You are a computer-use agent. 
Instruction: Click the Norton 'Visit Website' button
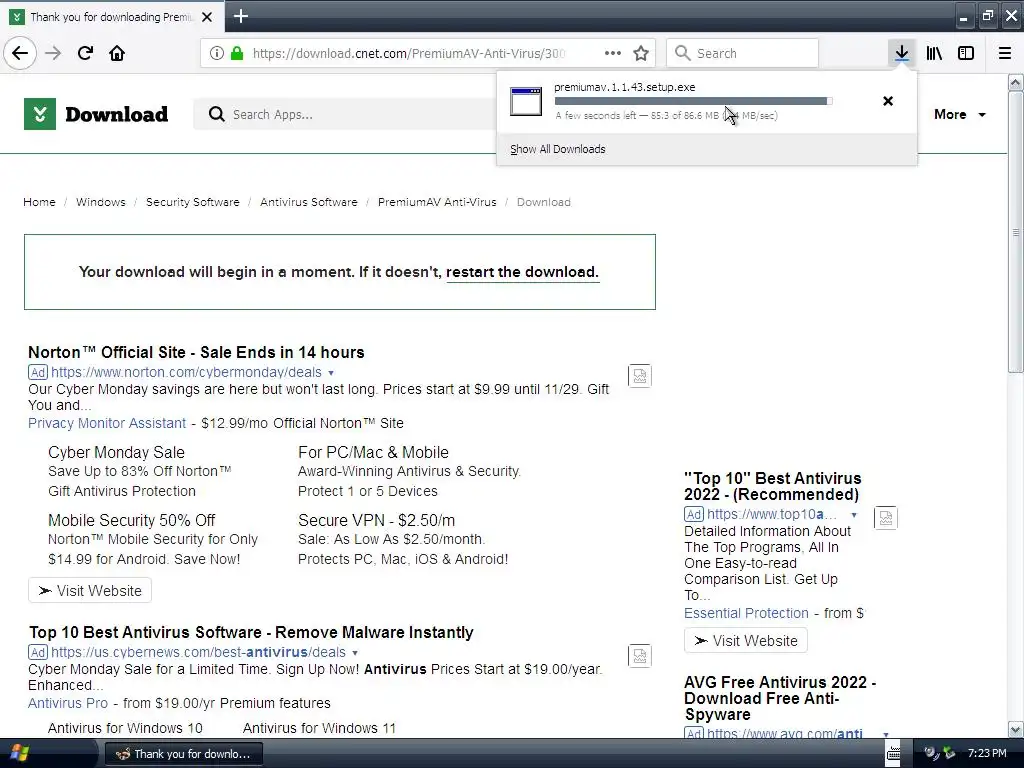tap(90, 591)
